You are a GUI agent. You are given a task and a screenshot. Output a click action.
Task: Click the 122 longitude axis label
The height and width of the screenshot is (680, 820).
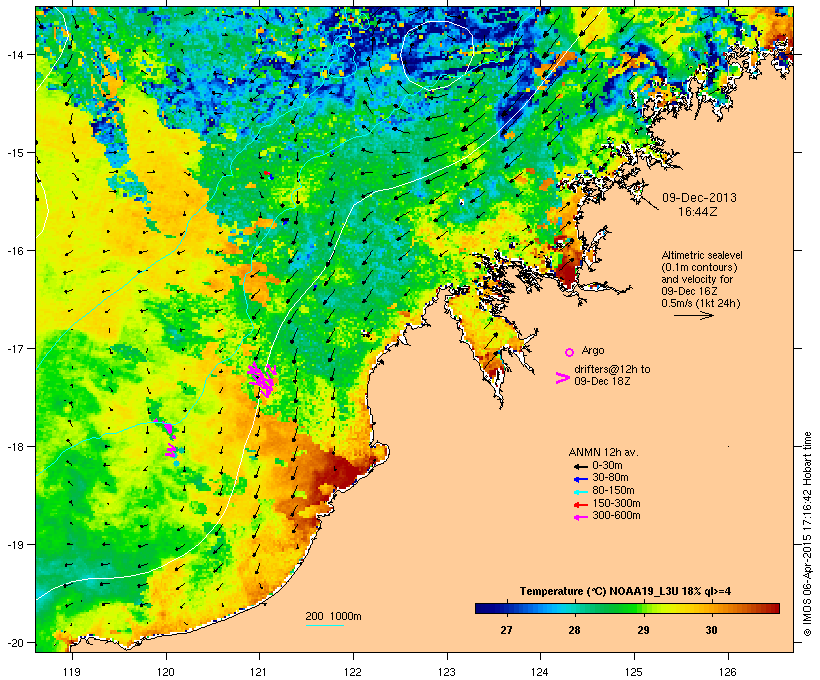pyautogui.click(x=353, y=672)
